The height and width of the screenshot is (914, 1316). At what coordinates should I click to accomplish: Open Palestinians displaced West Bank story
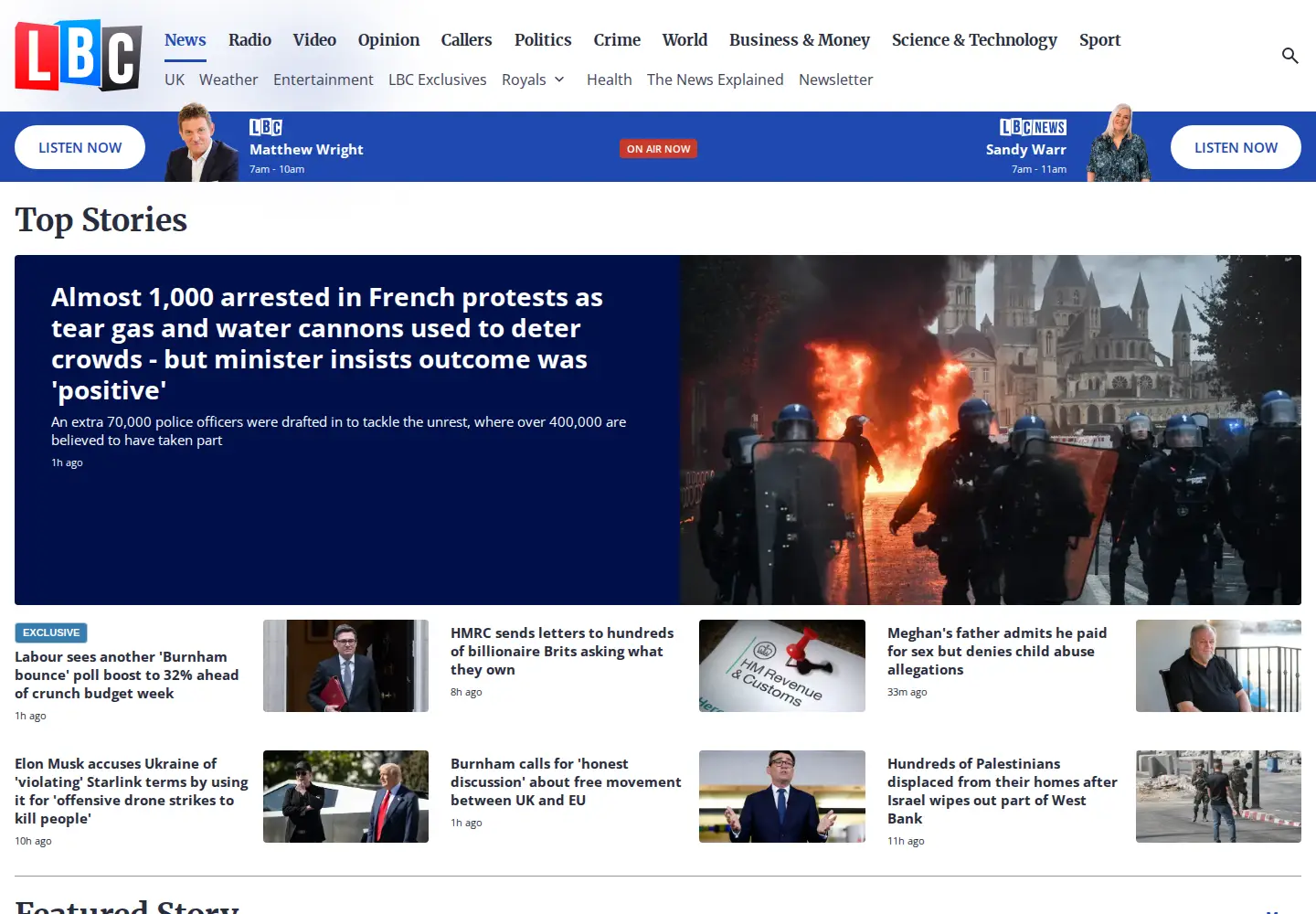[1003, 791]
